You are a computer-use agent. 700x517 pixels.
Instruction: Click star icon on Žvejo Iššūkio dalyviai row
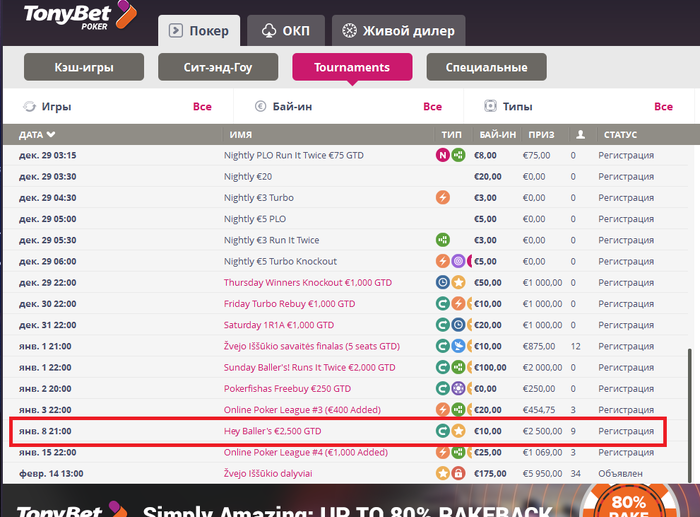coord(442,473)
